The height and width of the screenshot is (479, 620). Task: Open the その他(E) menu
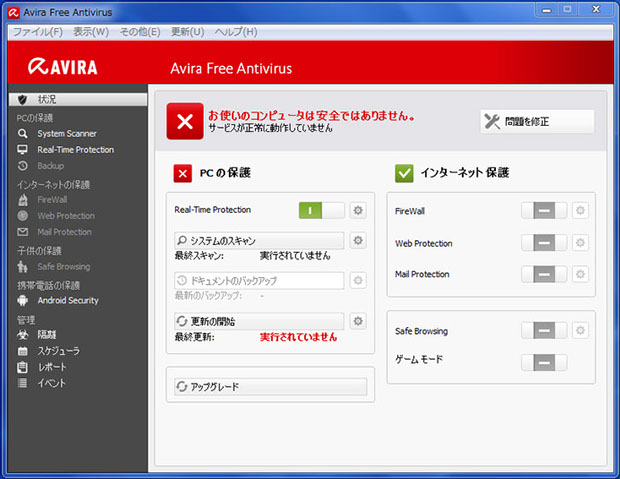point(140,32)
